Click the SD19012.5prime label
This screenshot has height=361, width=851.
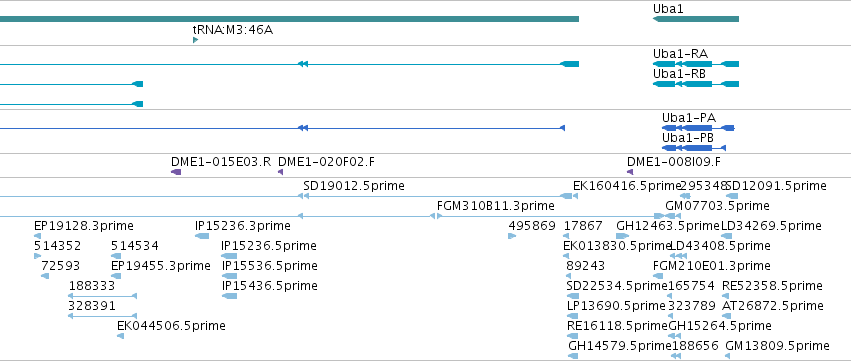click(x=354, y=186)
